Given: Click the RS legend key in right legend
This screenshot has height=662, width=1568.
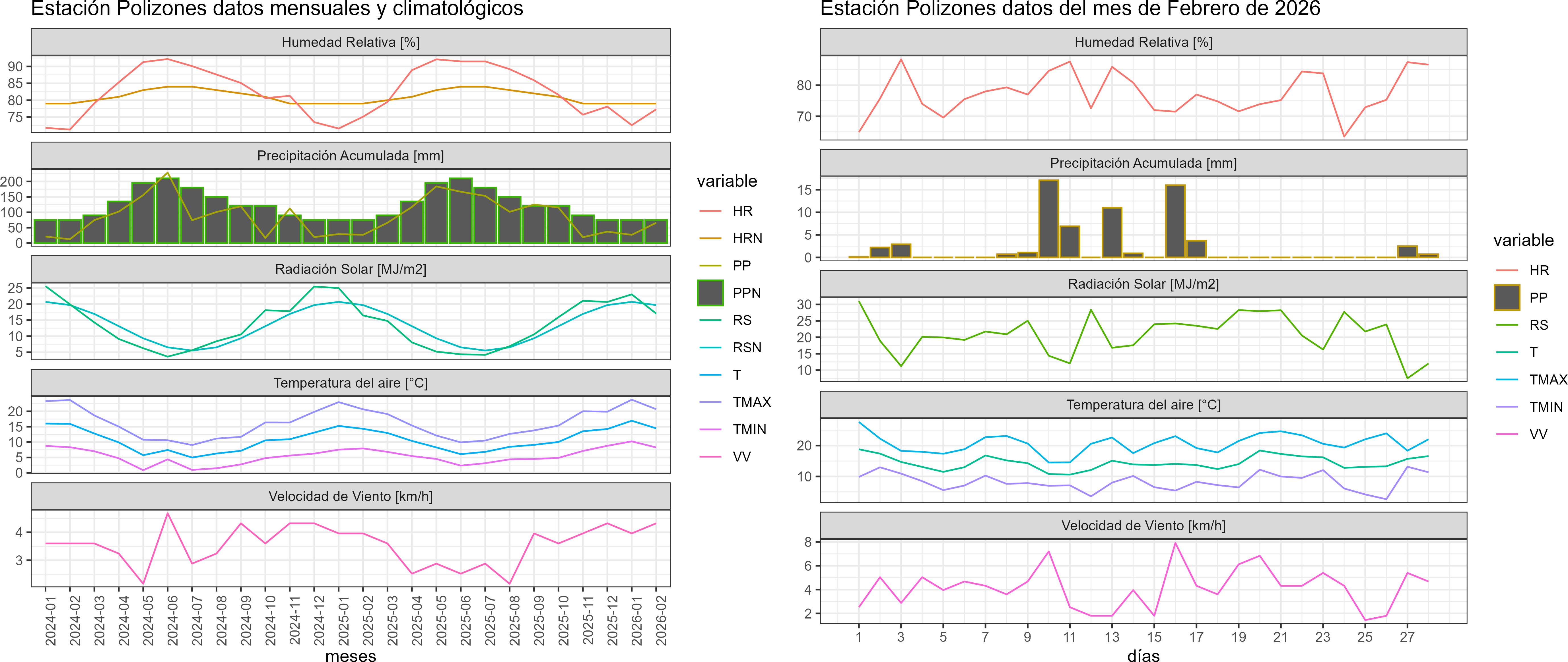Looking at the screenshot, I should (1507, 325).
